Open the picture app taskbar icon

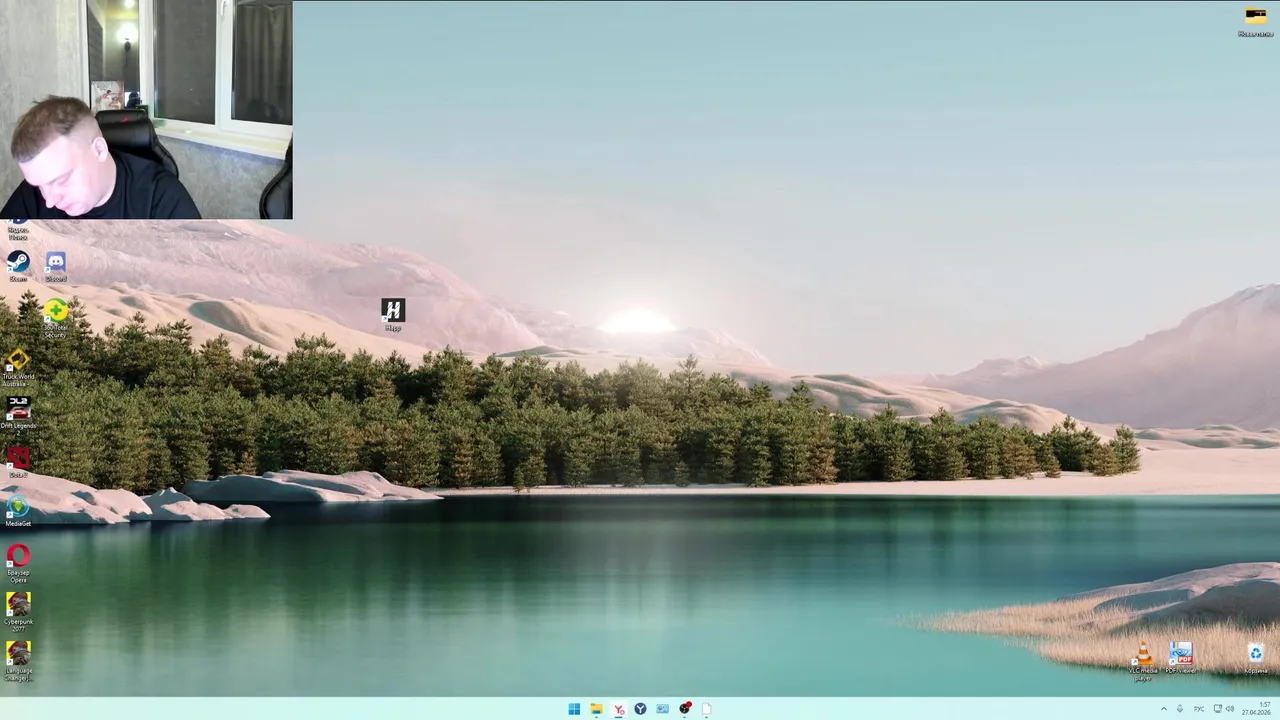(662, 709)
